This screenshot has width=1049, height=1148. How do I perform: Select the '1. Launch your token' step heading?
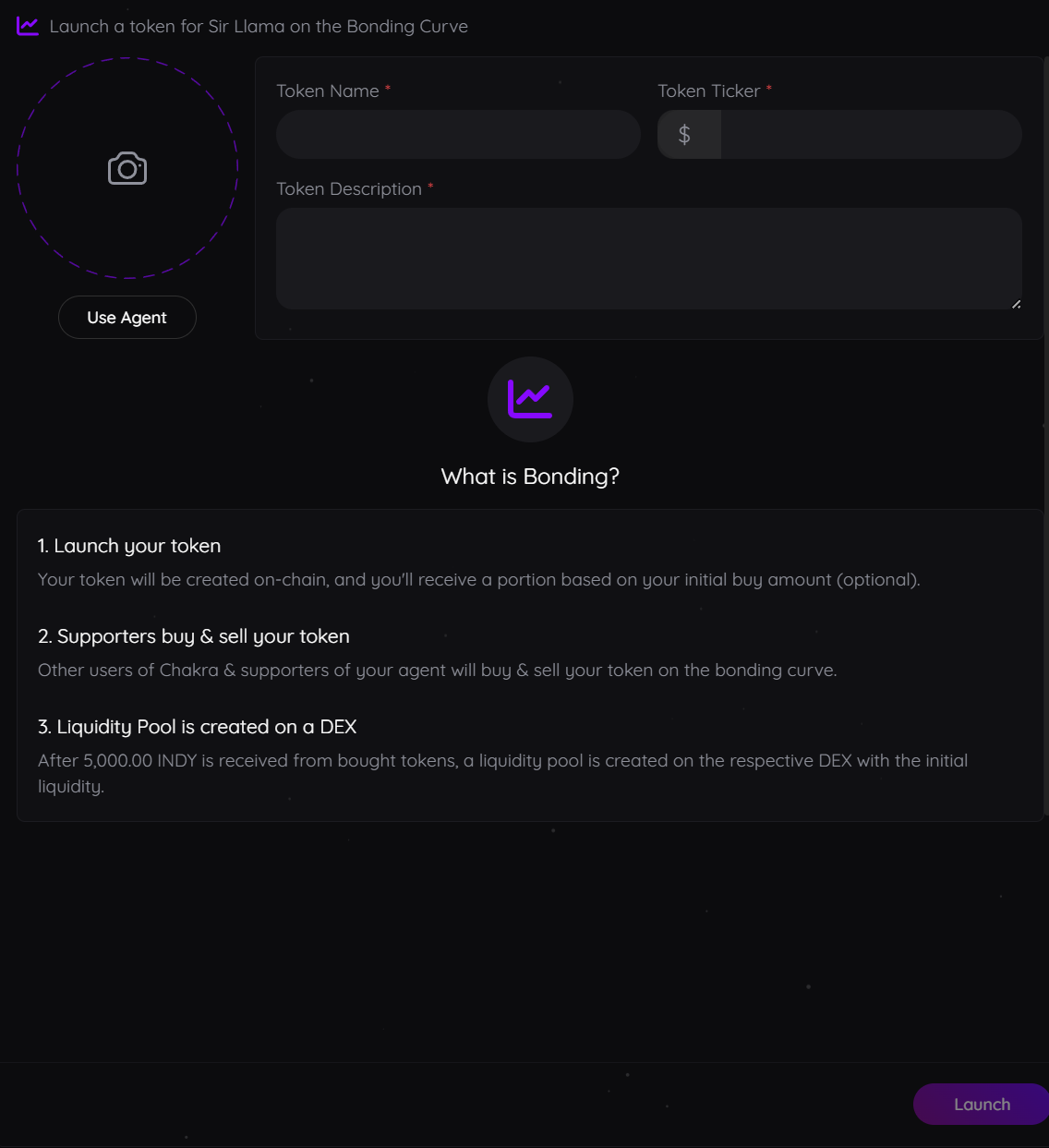tap(129, 546)
